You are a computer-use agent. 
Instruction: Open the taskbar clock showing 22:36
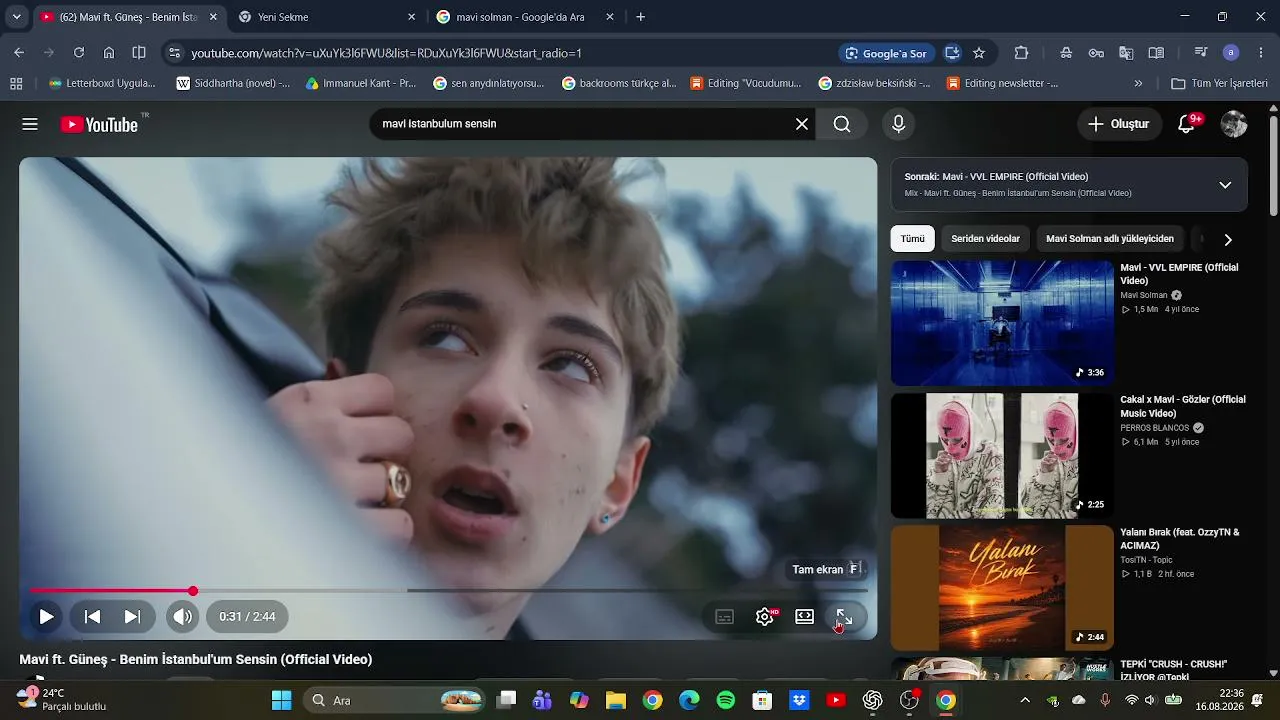click(1219, 700)
